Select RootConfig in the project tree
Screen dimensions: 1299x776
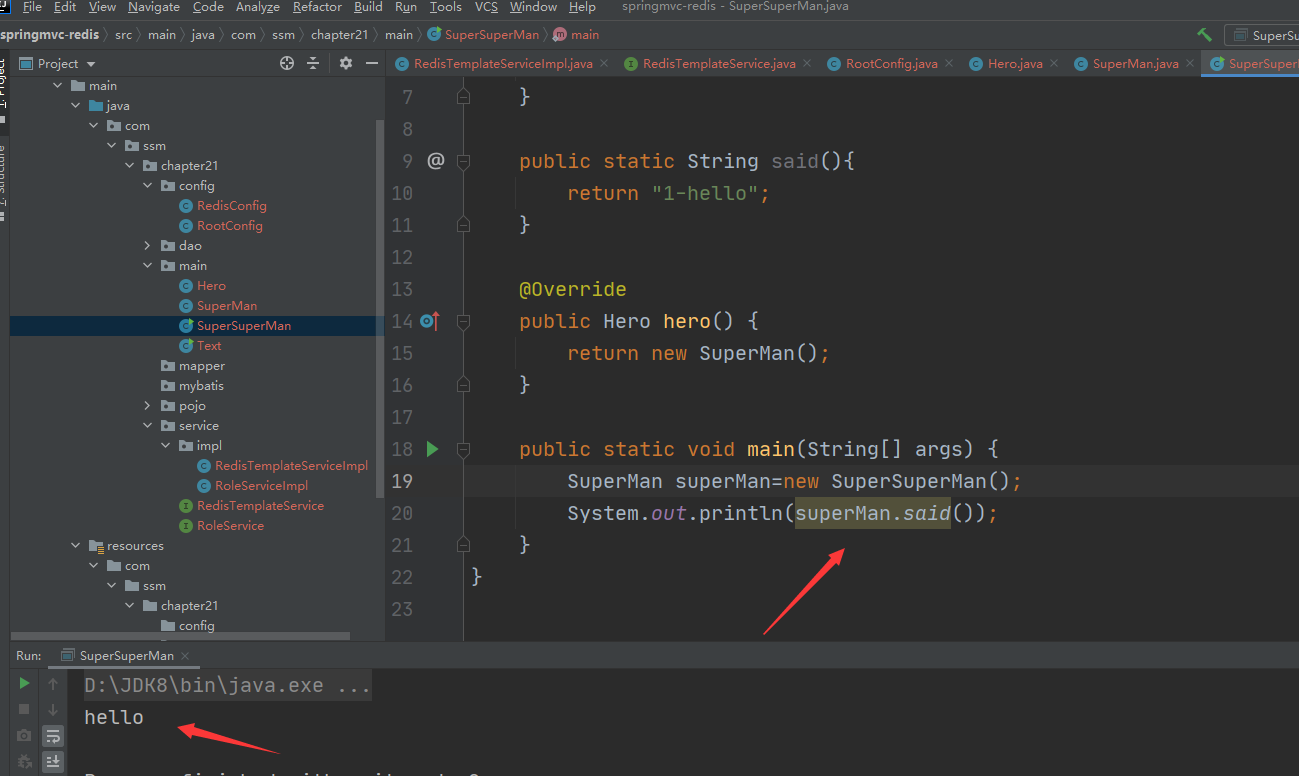pyautogui.click(x=229, y=226)
